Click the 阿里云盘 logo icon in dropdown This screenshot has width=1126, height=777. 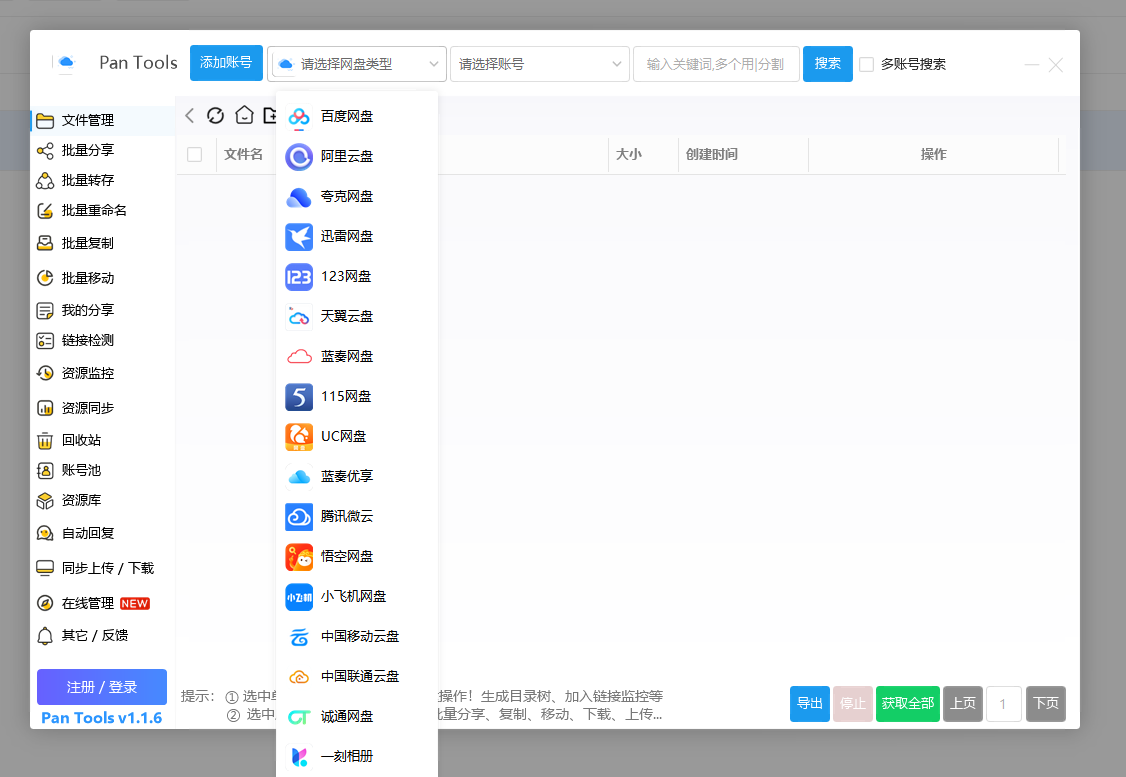[299, 157]
